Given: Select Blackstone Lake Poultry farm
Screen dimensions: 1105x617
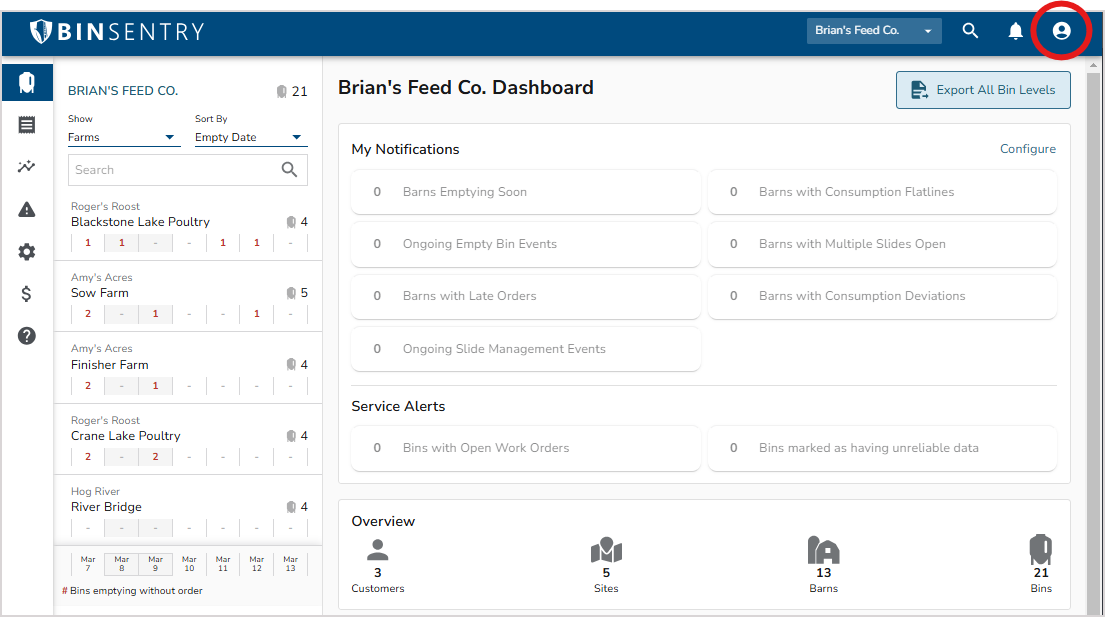Looking at the screenshot, I should pyautogui.click(x=140, y=222).
